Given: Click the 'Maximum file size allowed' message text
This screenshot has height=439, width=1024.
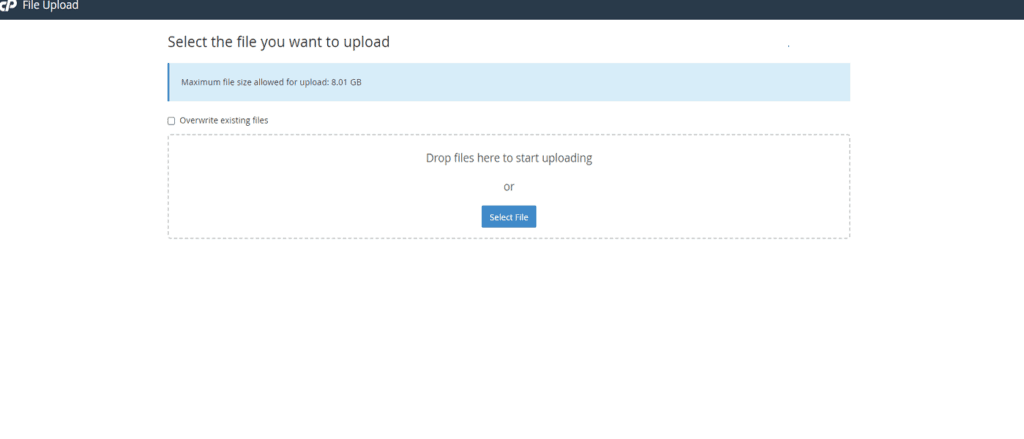Looking at the screenshot, I should click(x=271, y=83).
